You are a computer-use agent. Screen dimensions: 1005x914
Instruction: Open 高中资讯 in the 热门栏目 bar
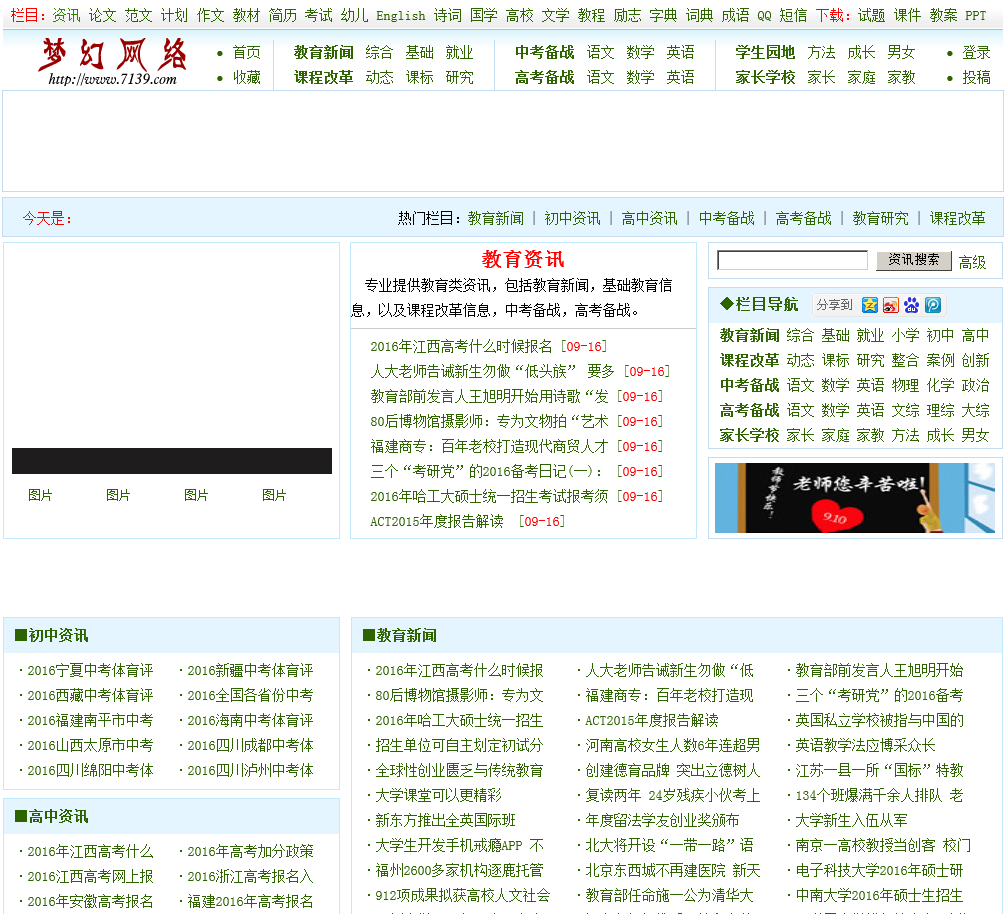(x=649, y=219)
